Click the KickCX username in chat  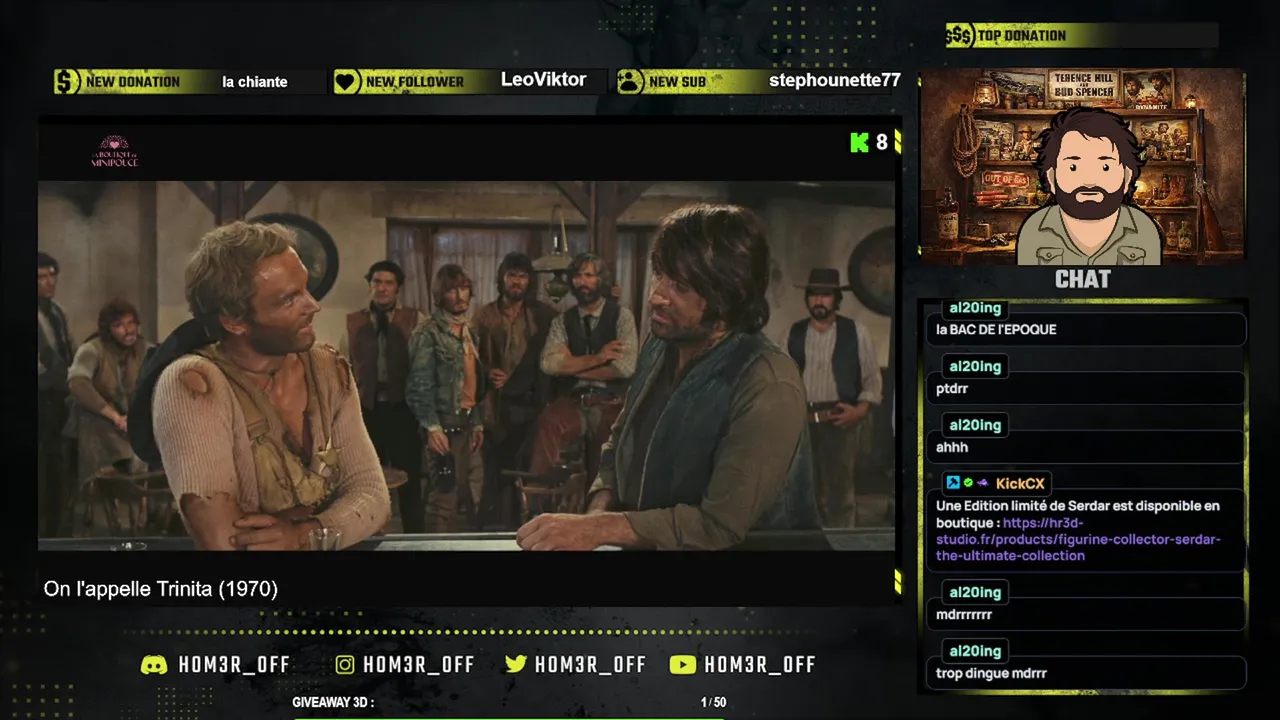(x=1020, y=483)
